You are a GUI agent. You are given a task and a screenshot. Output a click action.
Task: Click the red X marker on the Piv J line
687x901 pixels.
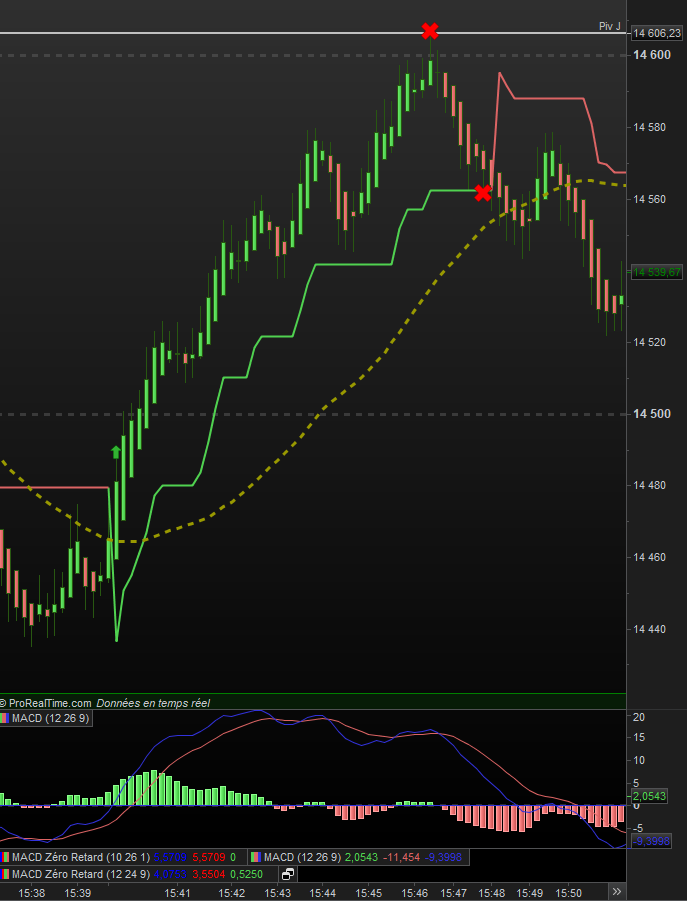430,30
